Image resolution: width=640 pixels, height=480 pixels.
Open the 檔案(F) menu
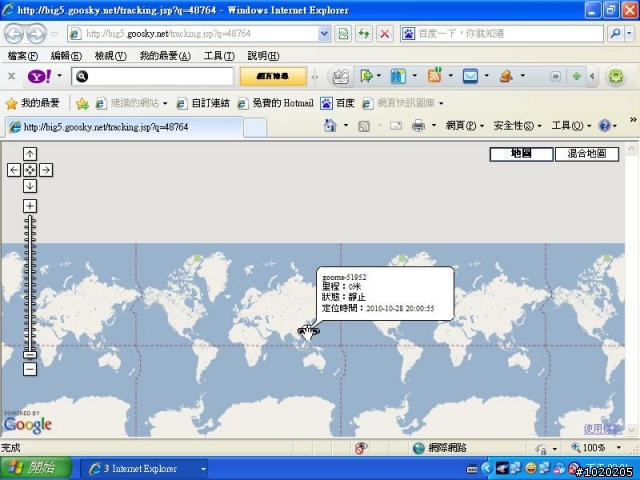[x=22, y=56]
